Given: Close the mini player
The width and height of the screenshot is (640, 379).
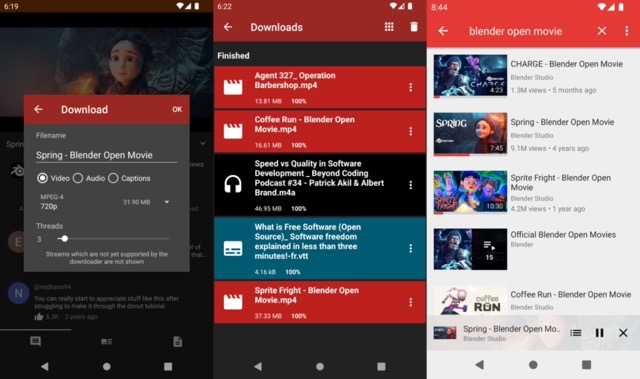Looking at the screenshot, I should [x=623, y=333].
